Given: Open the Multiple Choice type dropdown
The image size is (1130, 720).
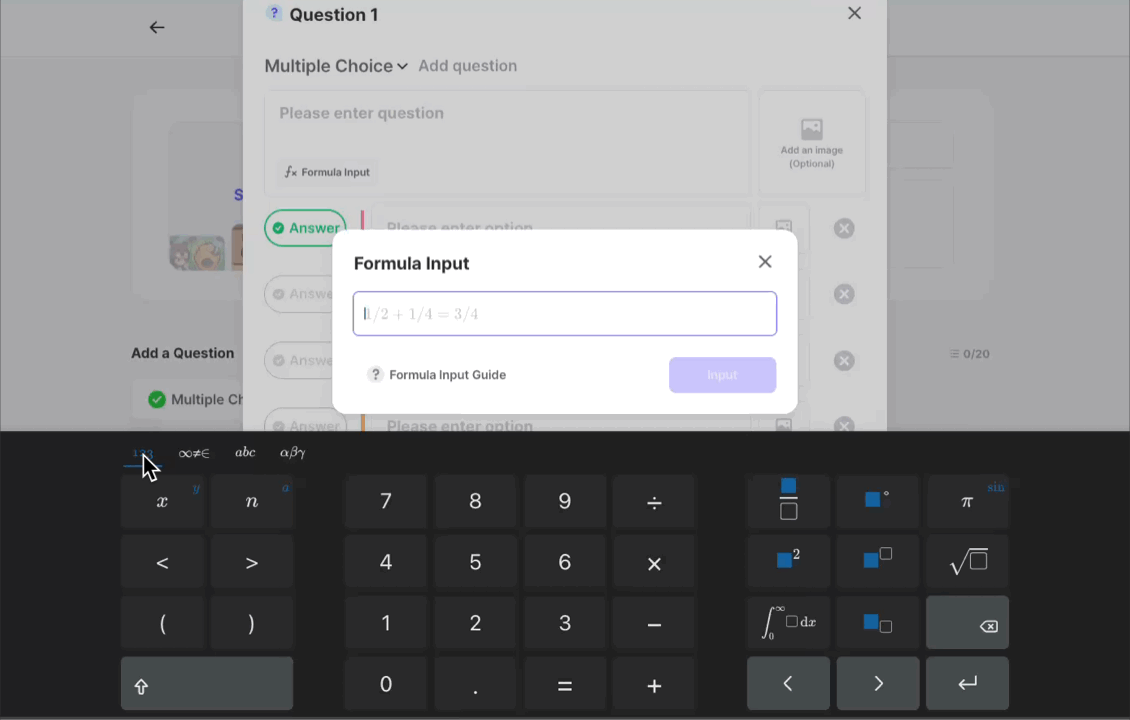Looking at the screenshot, I should (x=336, y=66).
